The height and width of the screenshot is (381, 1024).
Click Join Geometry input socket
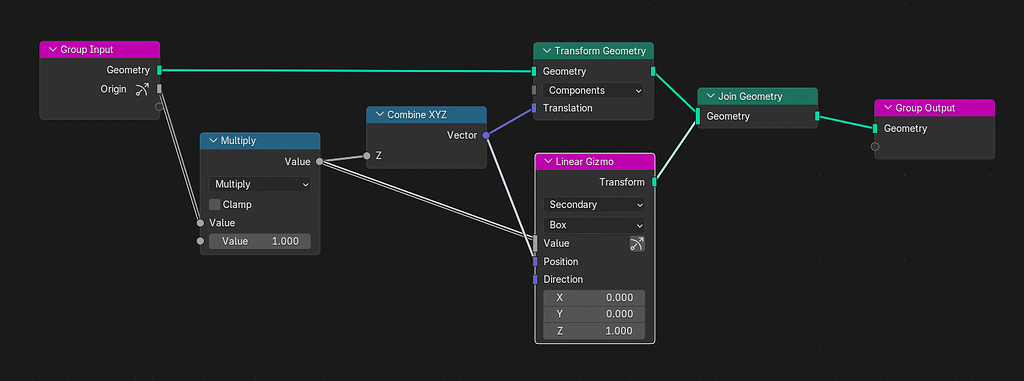698,116
